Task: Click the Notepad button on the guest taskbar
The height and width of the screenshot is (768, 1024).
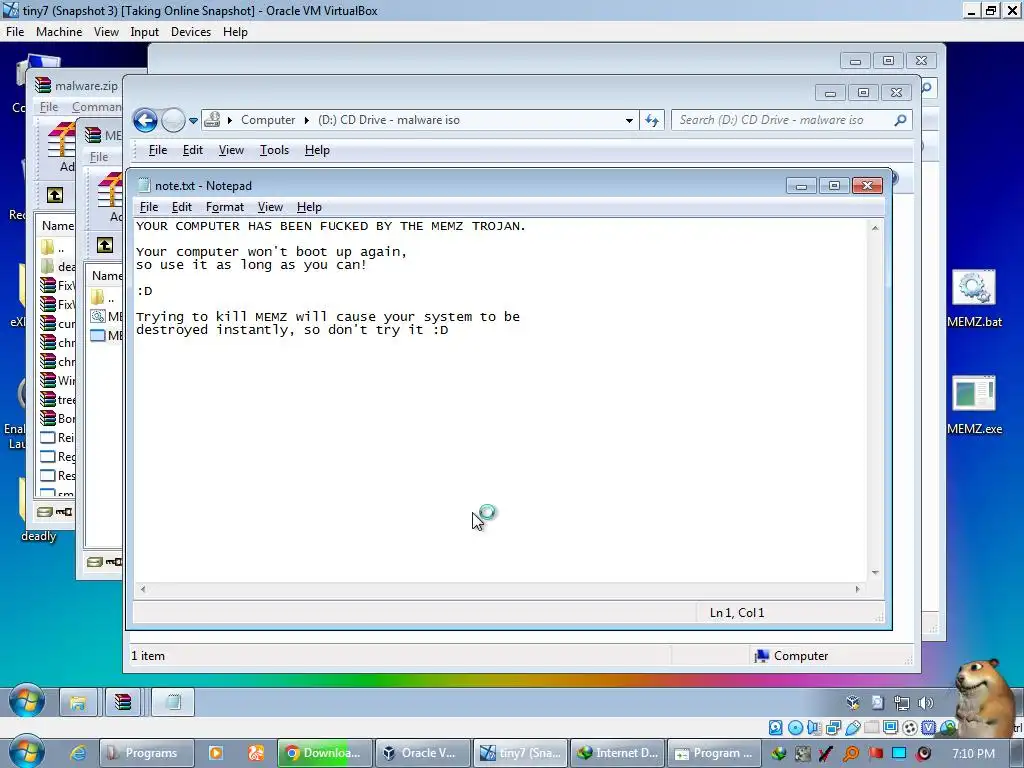Action: (173, 703)
